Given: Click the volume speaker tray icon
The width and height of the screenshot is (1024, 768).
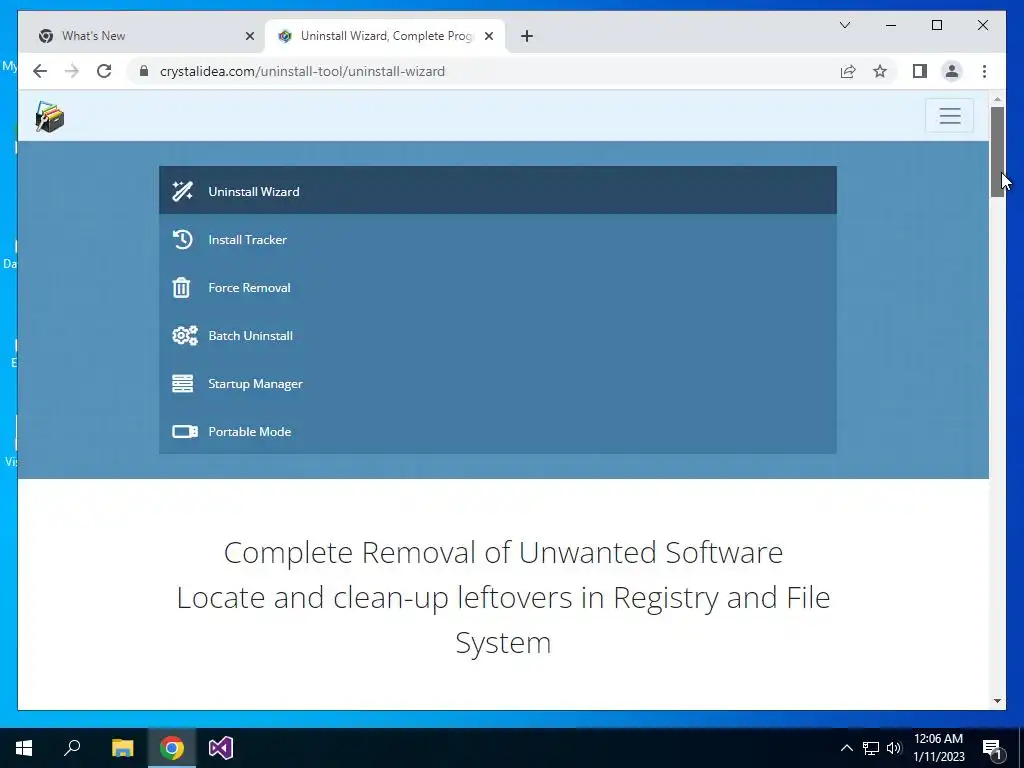Looking at the screenshot, I should tap(894, 748).
